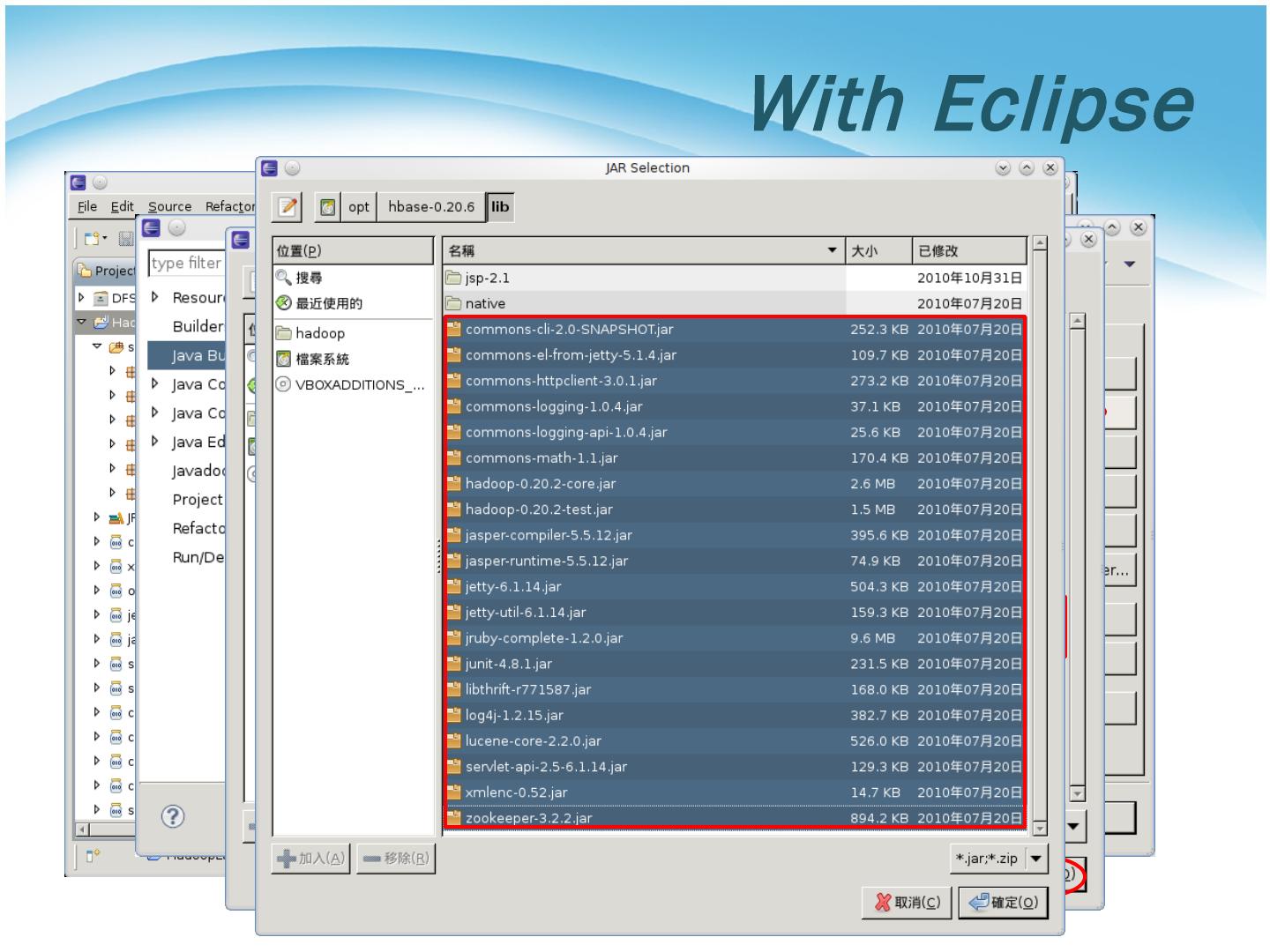1270x952 pixels.
Task: Click the xmlenc-0.52.jar file name
Action: click(517, 792)
